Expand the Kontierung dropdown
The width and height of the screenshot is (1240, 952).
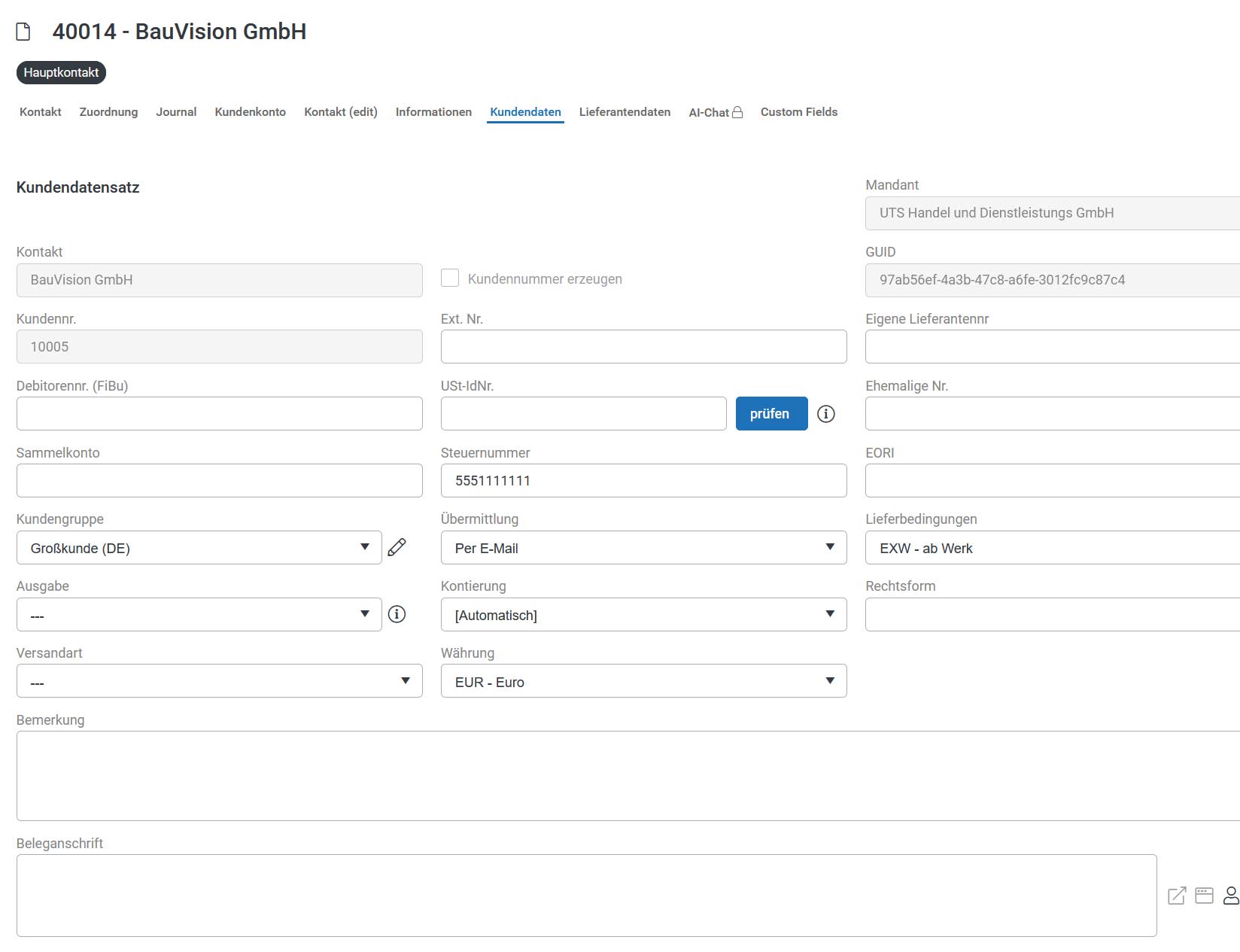pyautogui.click(x=643, y=615)
